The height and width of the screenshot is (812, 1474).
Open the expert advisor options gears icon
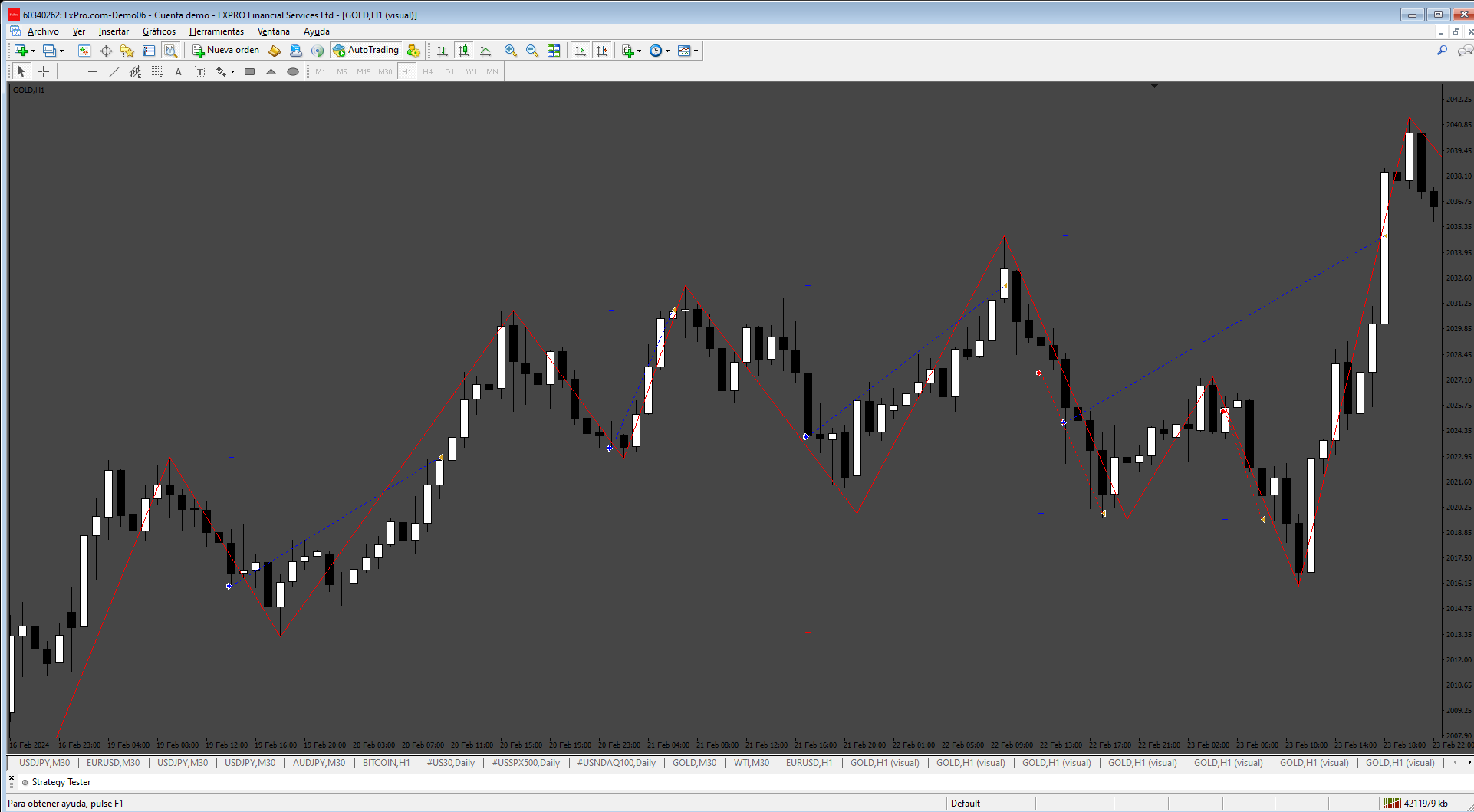[413, 51]
